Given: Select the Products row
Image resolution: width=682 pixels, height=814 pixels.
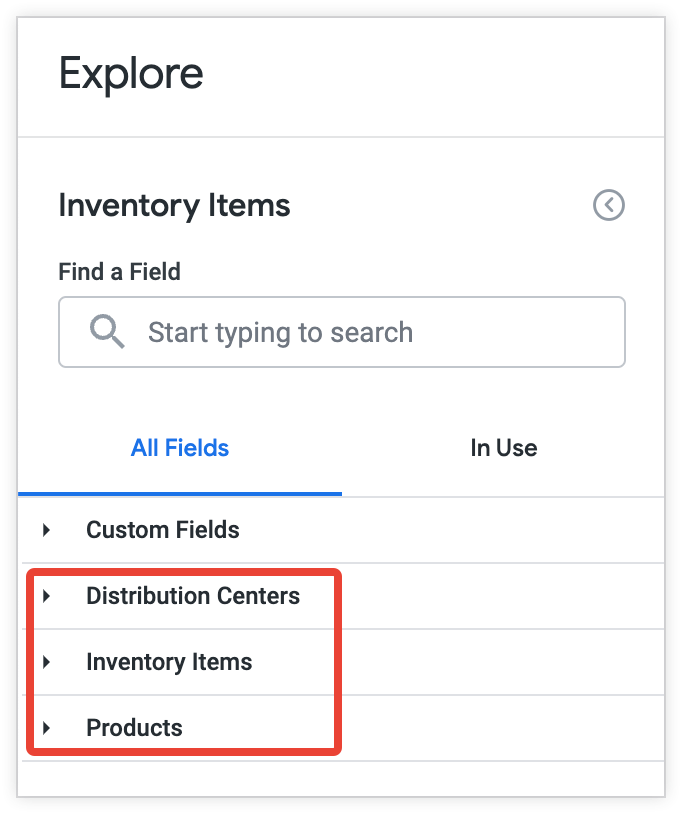Looking at the screenshot, I should (x=134, y=728).
